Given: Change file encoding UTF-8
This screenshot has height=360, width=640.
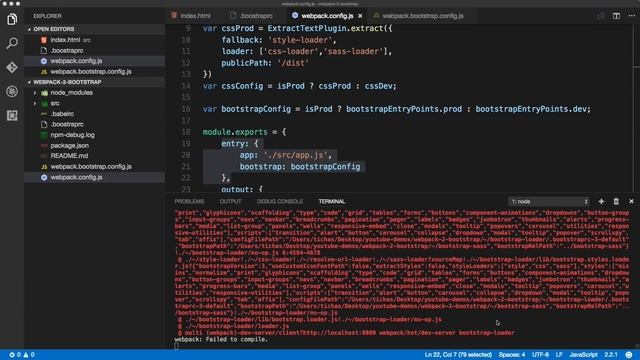Looking at the screenshot, I should tap(540, 355).
